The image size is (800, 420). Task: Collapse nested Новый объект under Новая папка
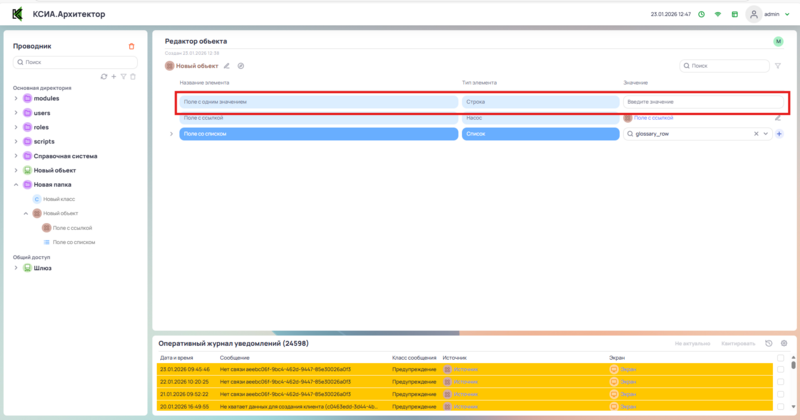coord(26,213)
